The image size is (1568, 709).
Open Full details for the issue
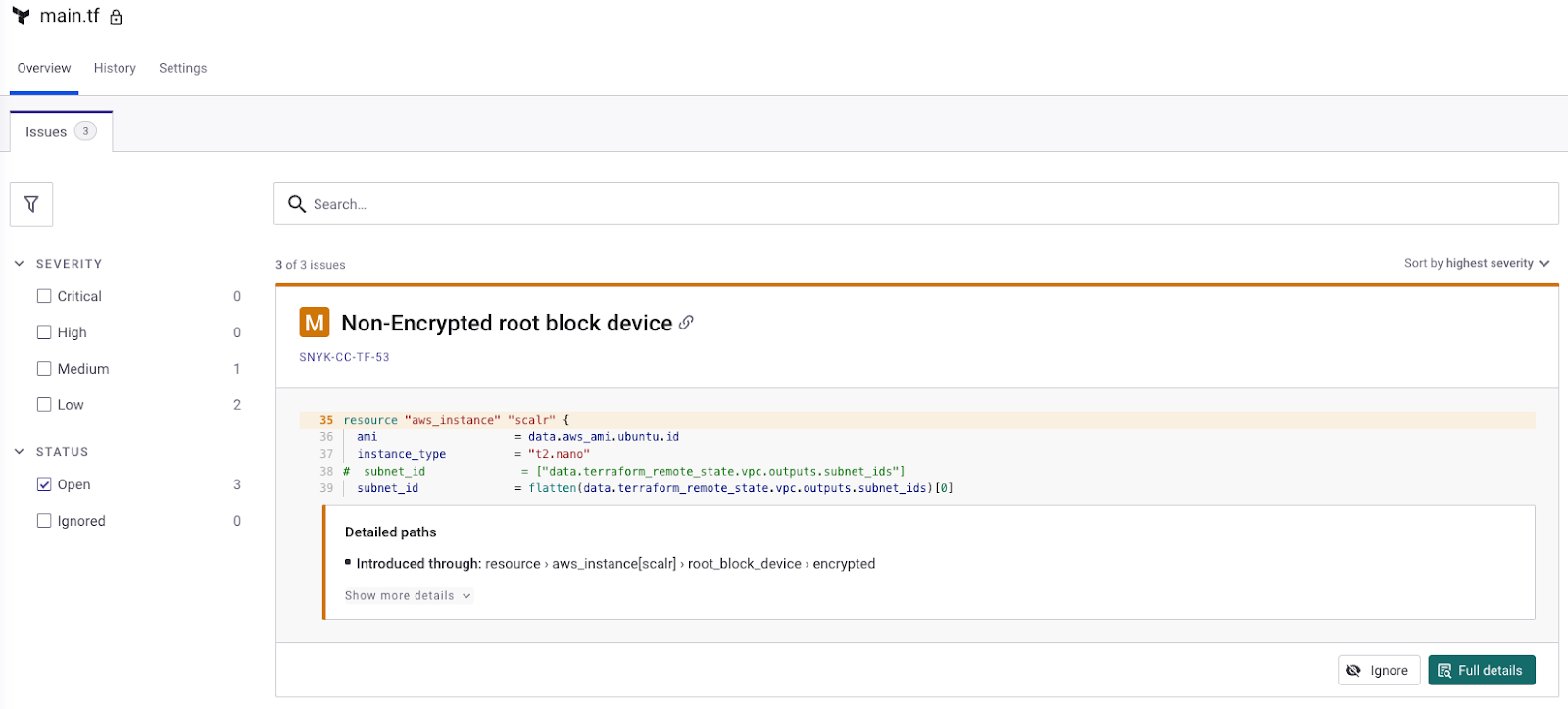pyautogui.click(x=1482, y=670)
